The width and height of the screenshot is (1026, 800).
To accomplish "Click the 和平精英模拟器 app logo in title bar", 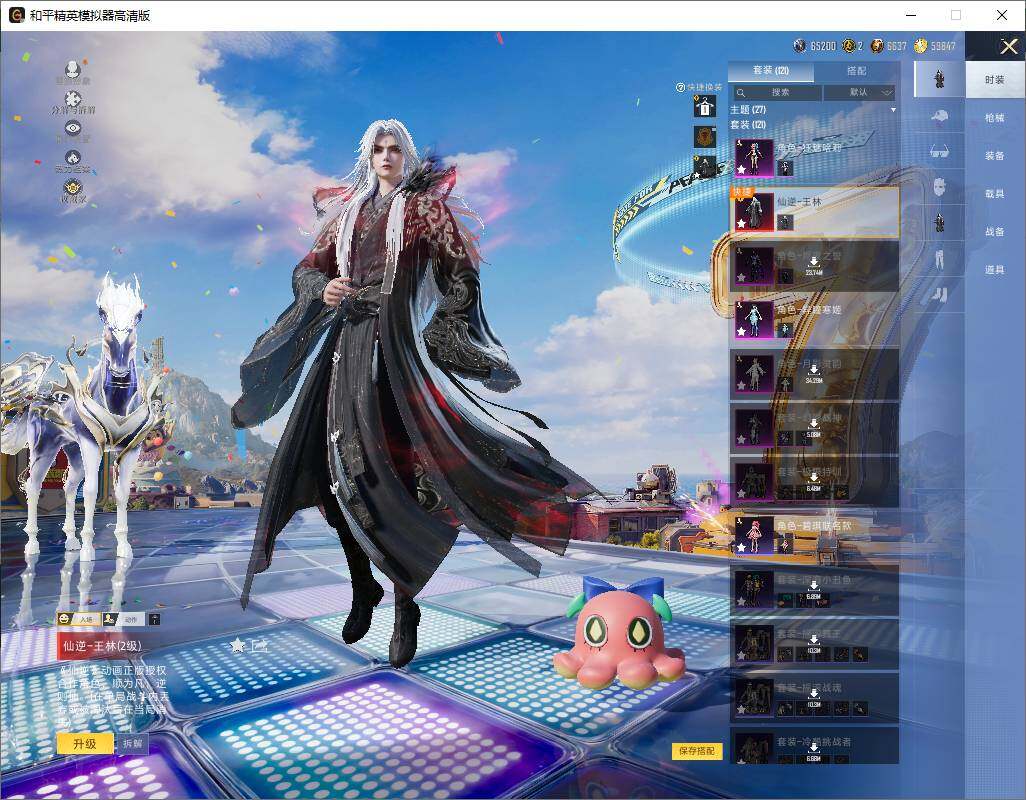I will tap(16, 15).
